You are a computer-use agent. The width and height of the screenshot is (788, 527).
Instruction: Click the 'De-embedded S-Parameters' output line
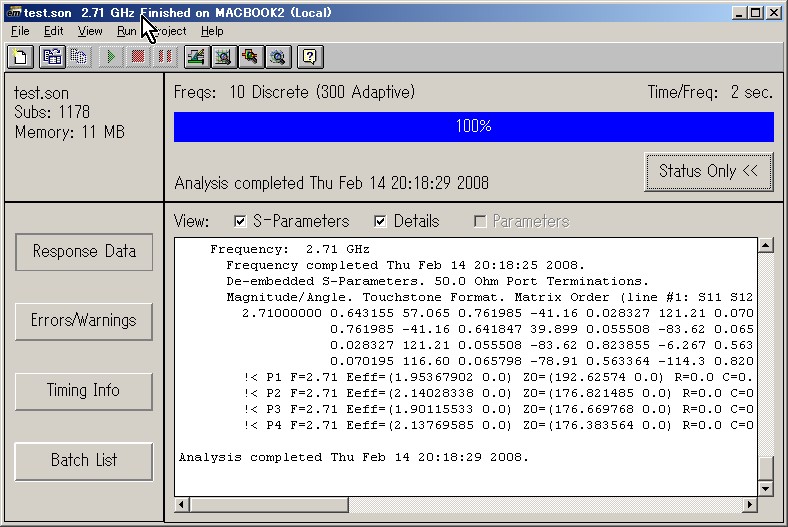point(437,281)
